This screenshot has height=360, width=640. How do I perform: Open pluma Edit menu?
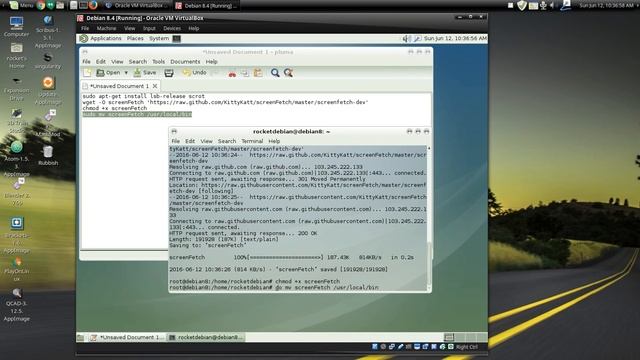(101, 62)
